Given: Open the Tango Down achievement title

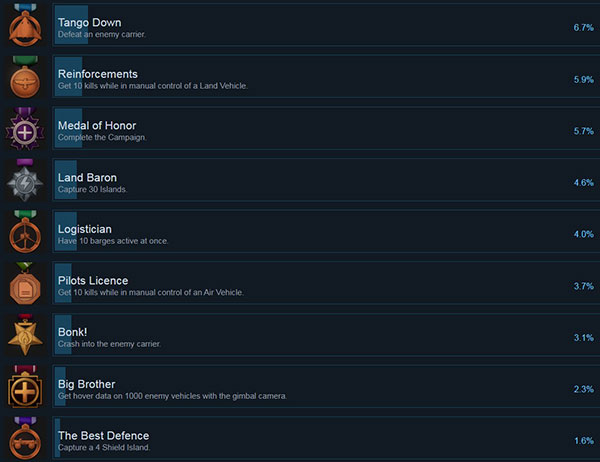Looking at the screenshot, I should [90, 23].
